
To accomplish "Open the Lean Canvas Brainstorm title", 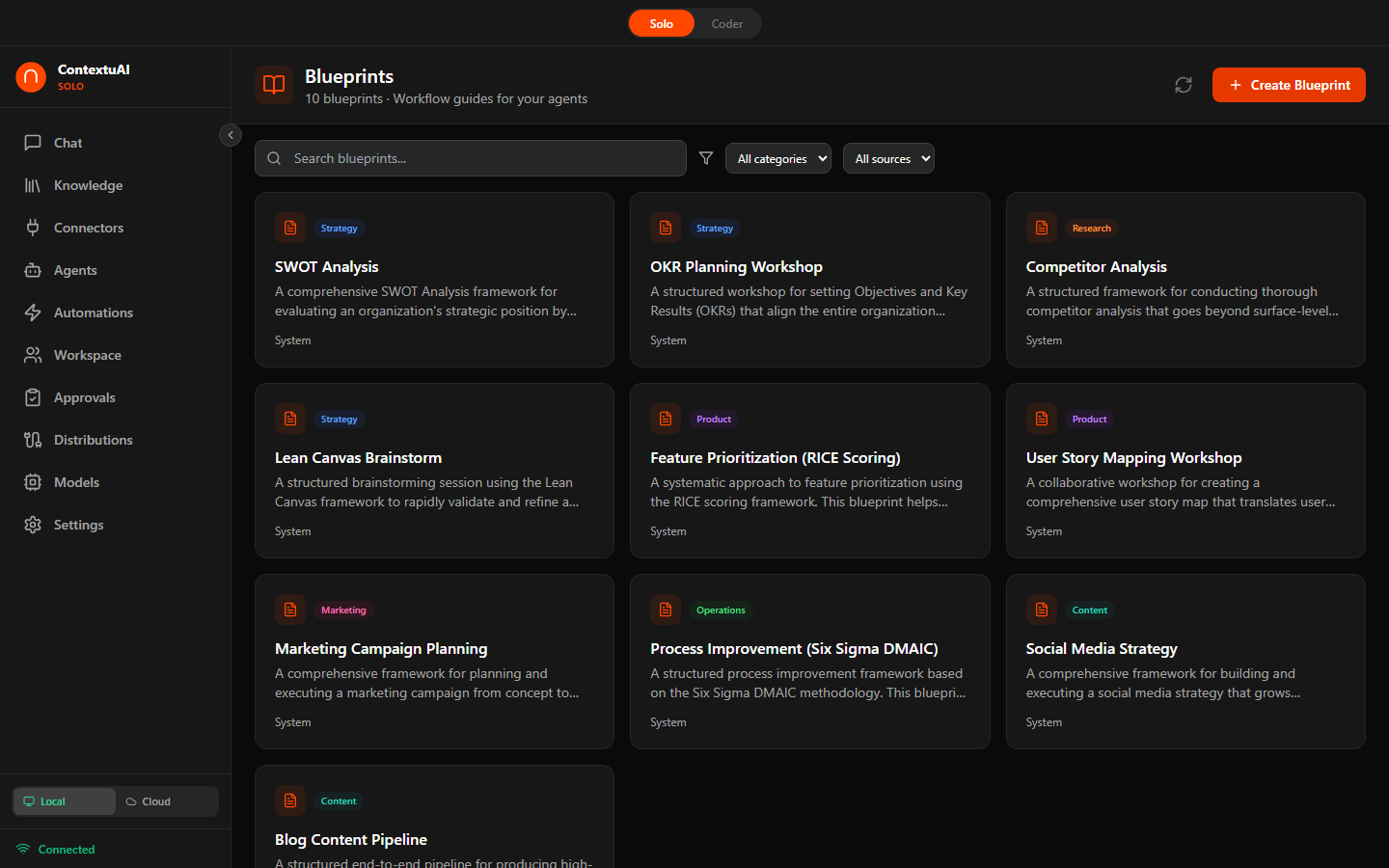I will [359, 458].
